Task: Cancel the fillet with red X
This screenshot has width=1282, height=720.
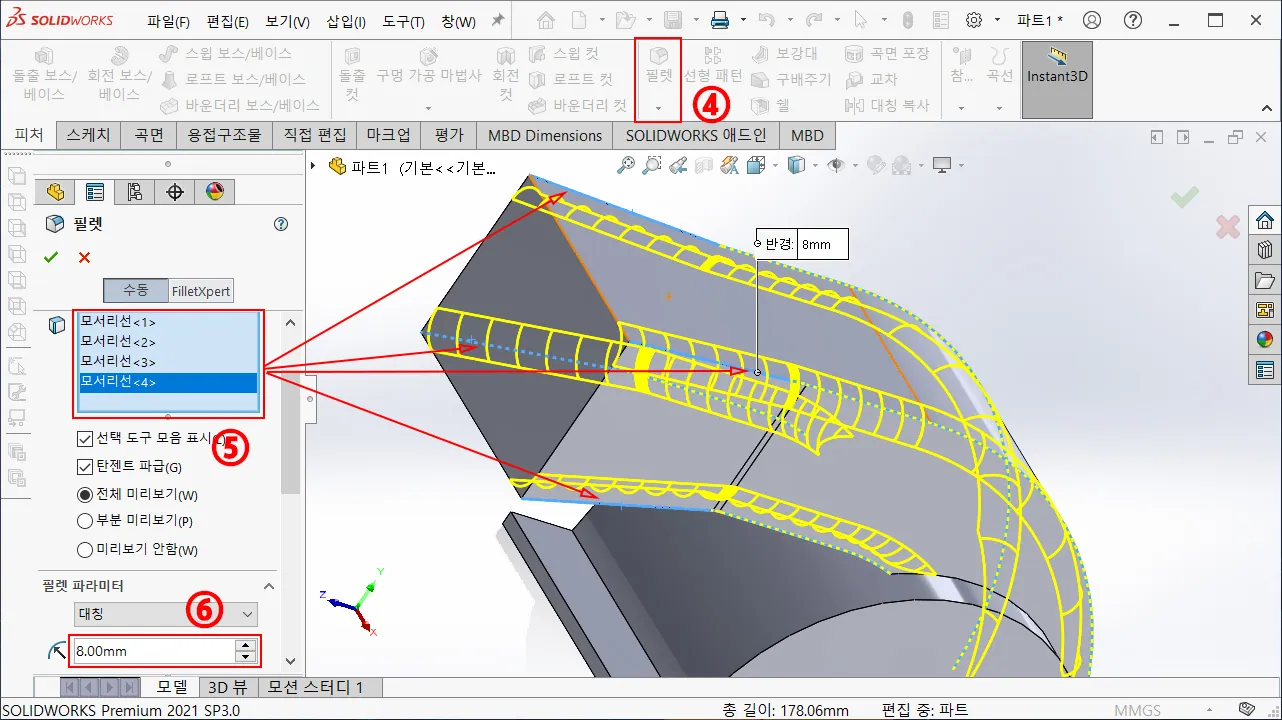Action: [x=84, y=258]
